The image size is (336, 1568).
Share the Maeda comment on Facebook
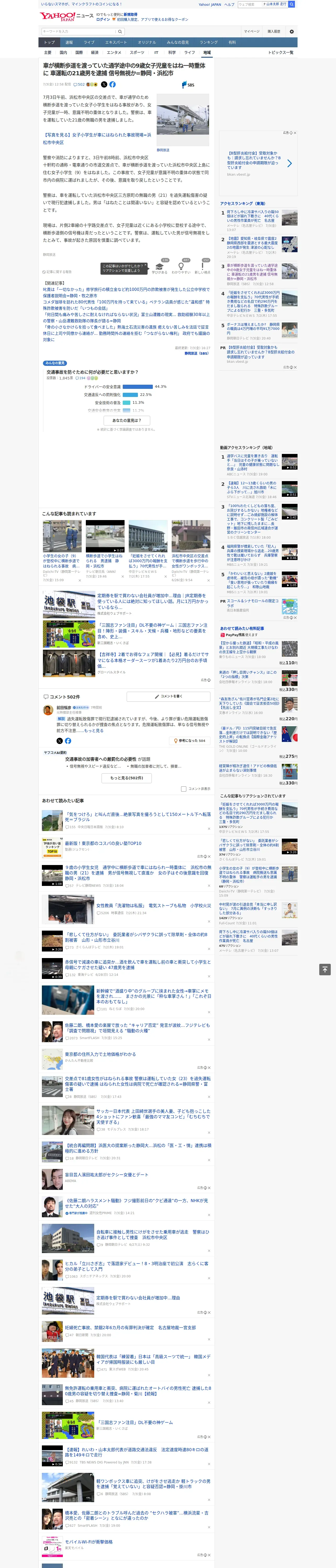(x=68, y=741)
